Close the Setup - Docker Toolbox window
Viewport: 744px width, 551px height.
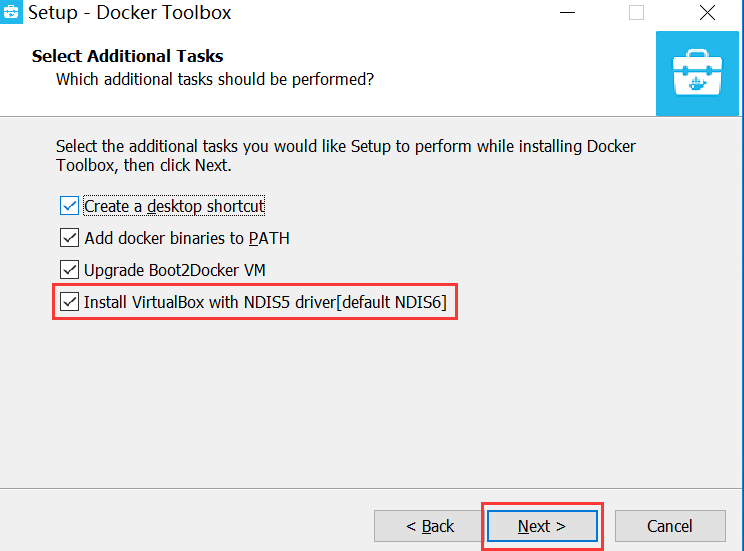[x=707, y=12]
